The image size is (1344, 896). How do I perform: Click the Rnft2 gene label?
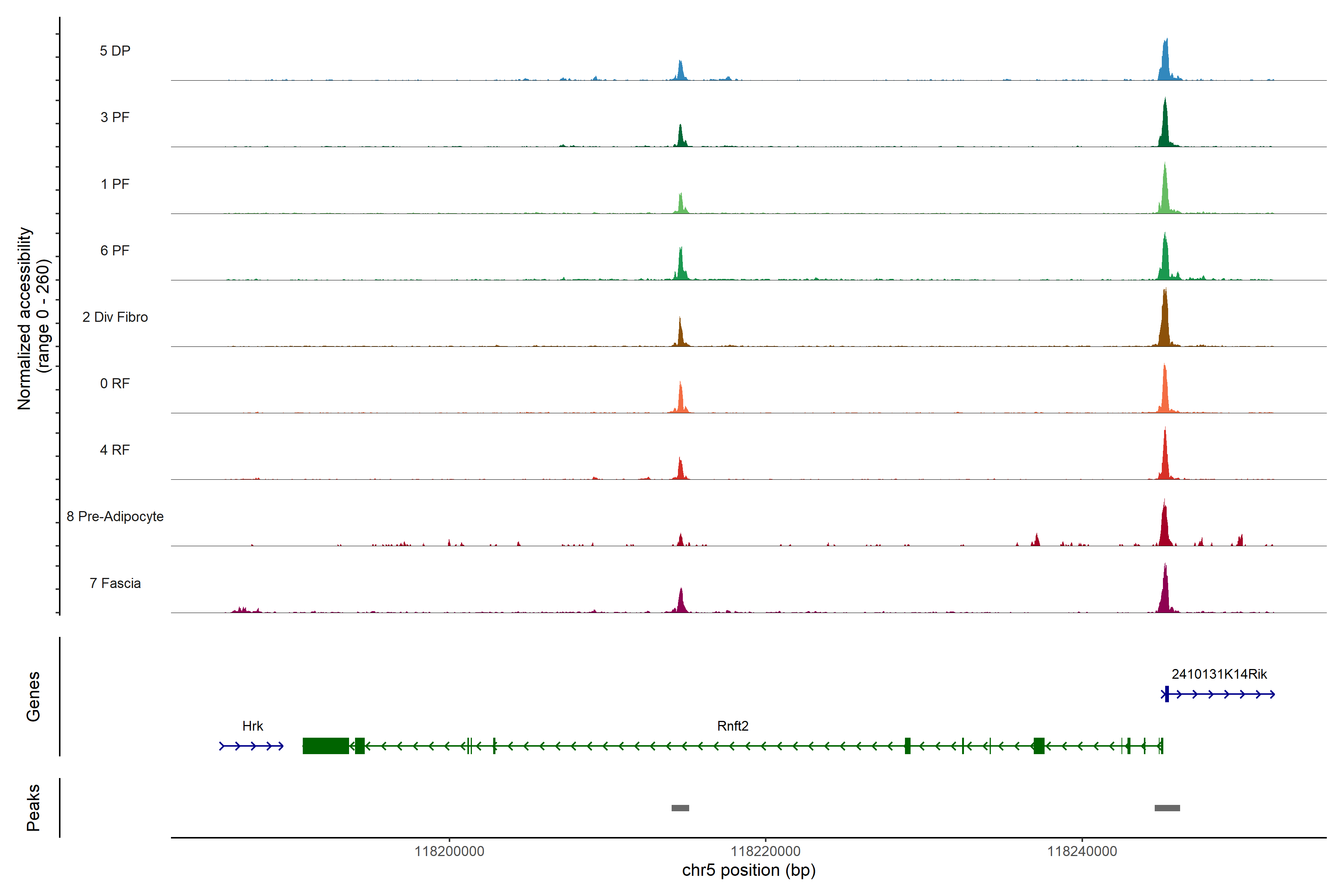pos(732,726)
